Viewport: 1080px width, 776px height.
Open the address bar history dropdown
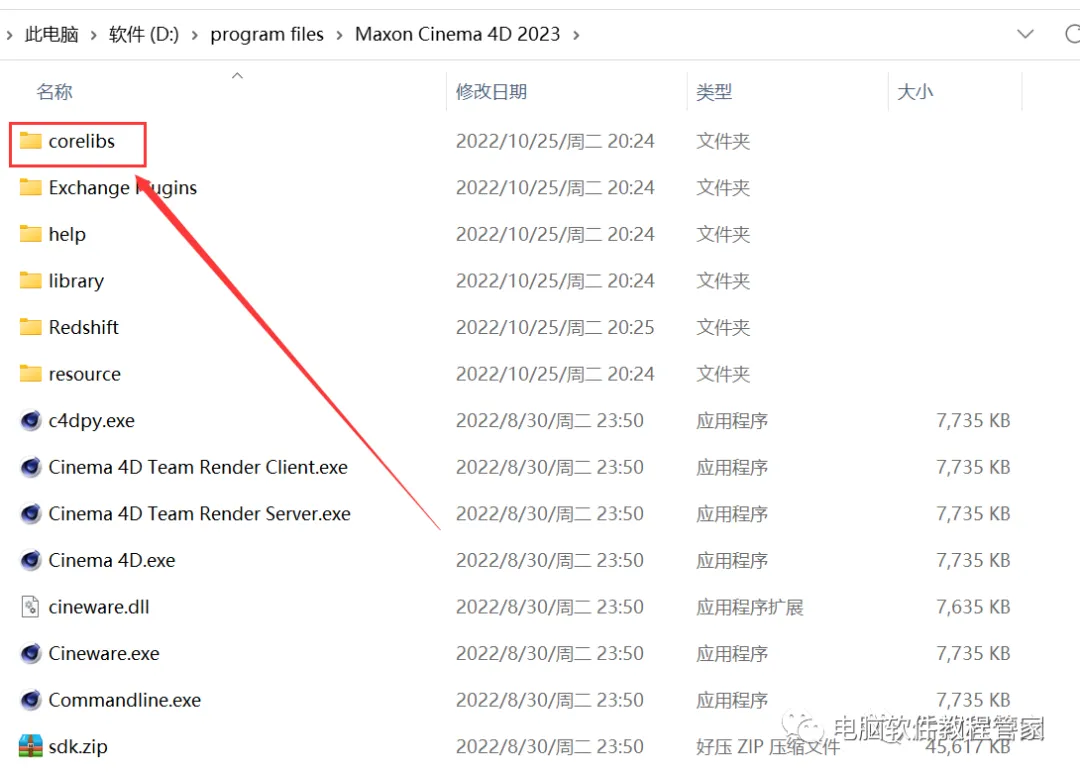[x=1026, y=34]
